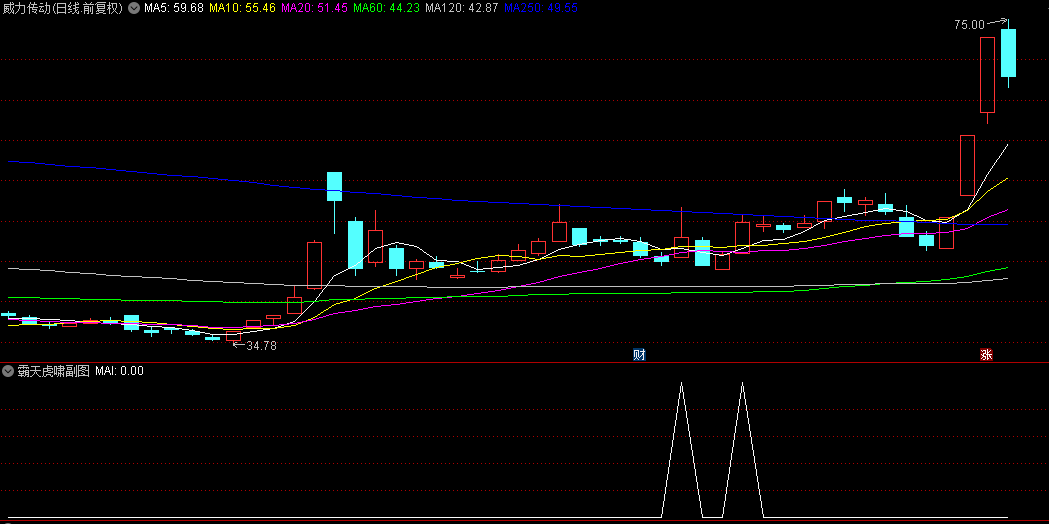Screen dimensions: 1049x524
Task: Click the MA60: 44.23 label
Action: click(386, 8)
